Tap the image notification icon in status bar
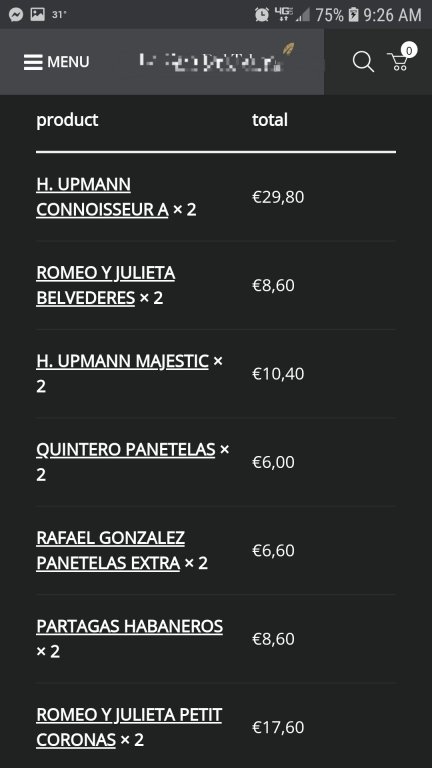Screen dimensions: 432x768 (38, 15)
